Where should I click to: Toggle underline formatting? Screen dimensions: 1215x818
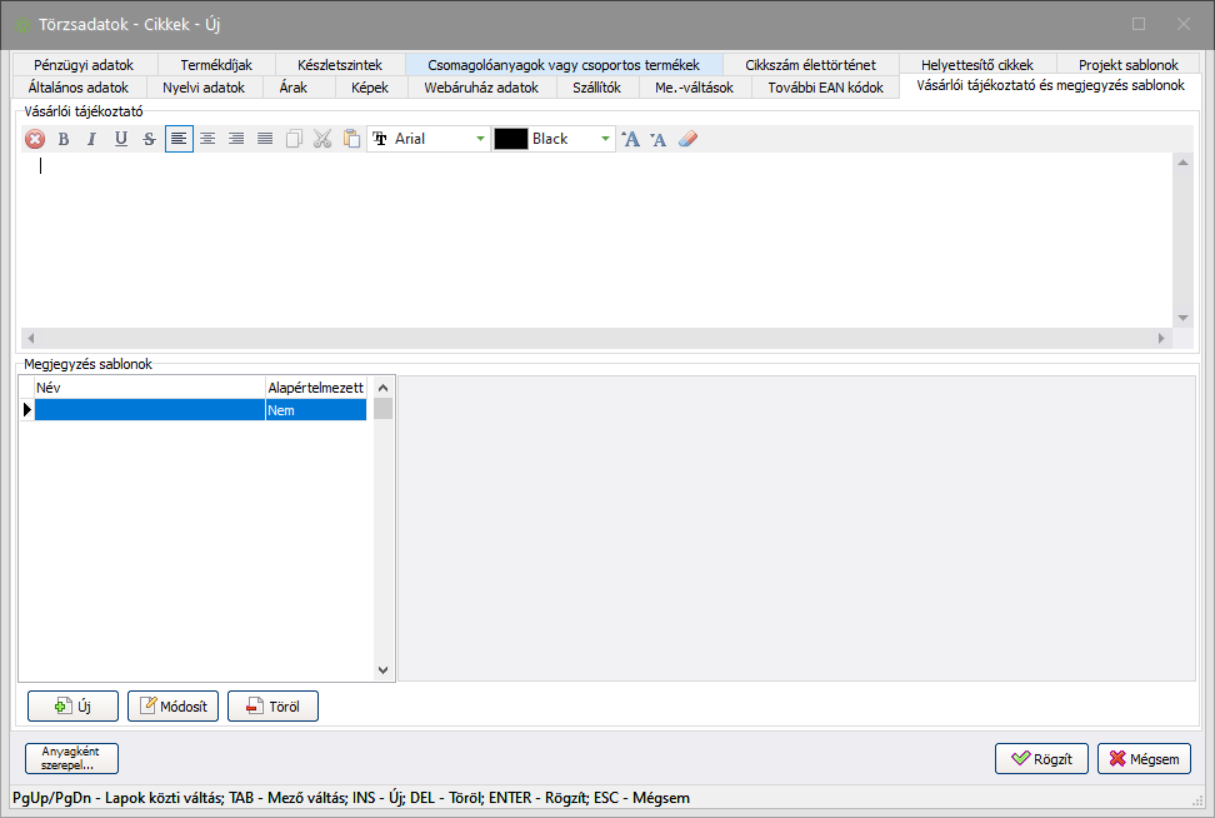[121, 140]
